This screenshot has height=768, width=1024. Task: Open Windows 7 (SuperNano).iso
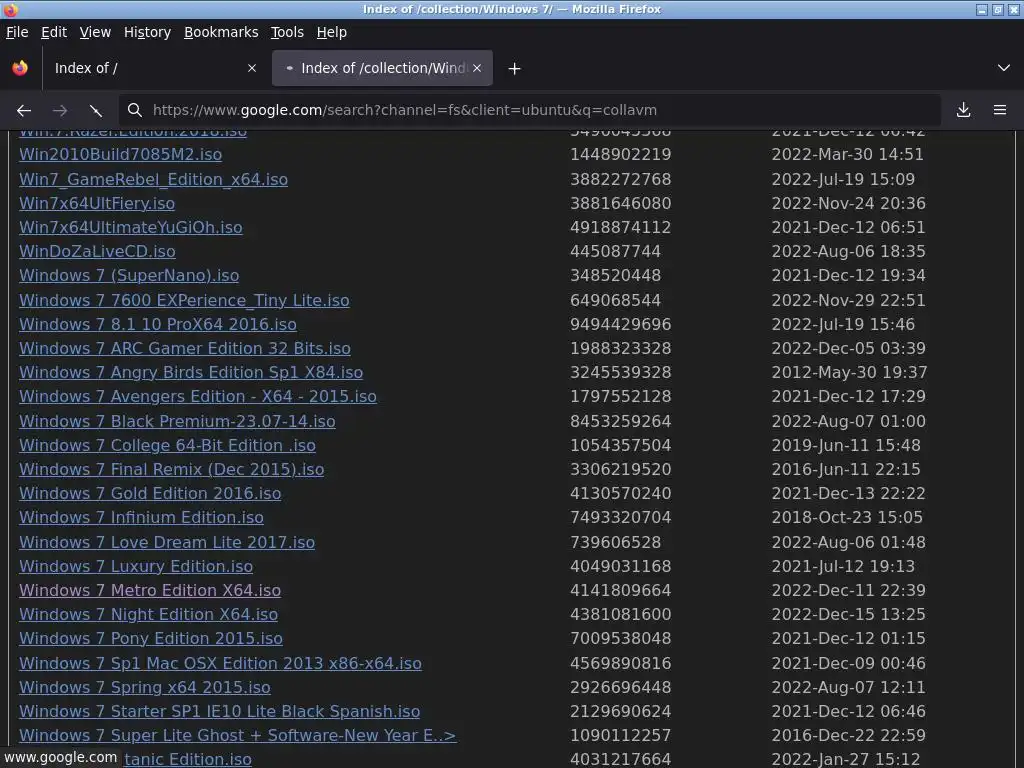coord(129,276)
